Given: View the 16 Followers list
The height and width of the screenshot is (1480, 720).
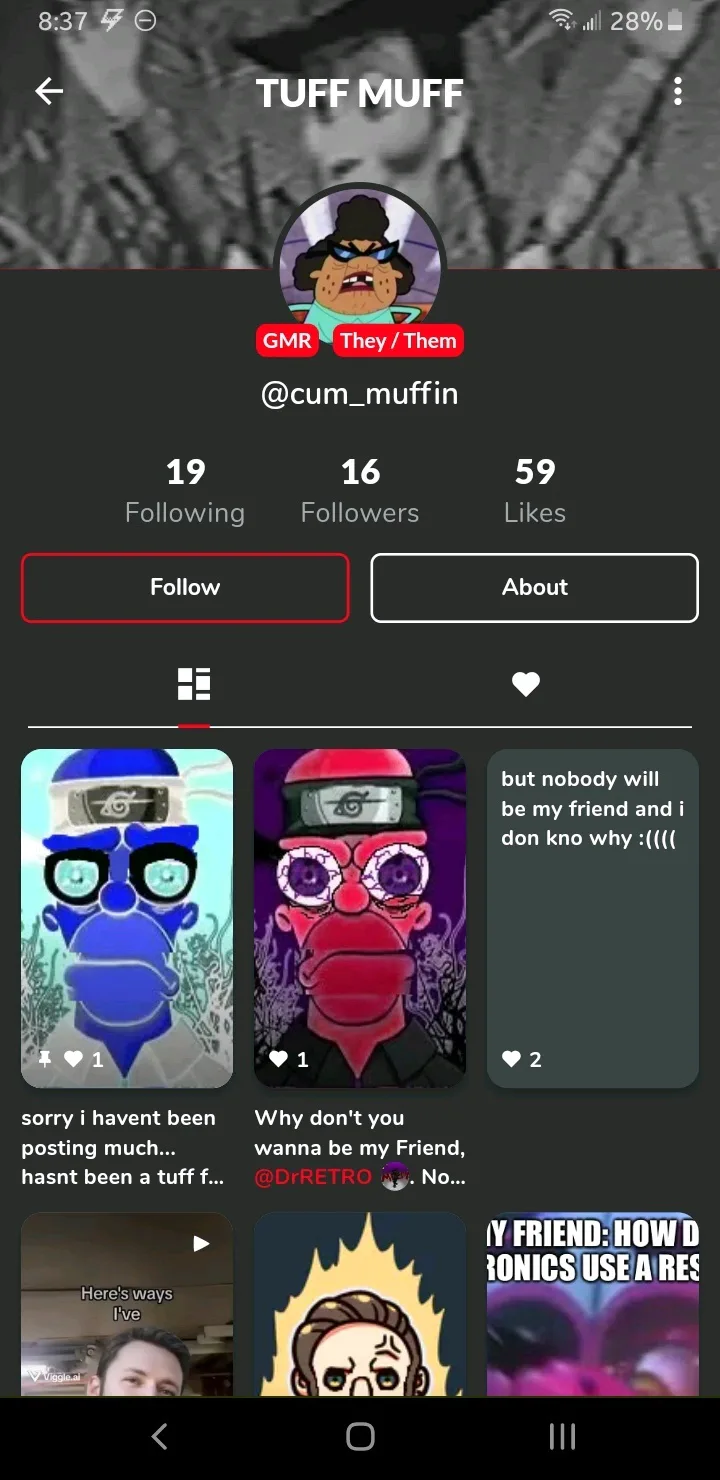Looking at the screenshot, I should tap(360, 490).
